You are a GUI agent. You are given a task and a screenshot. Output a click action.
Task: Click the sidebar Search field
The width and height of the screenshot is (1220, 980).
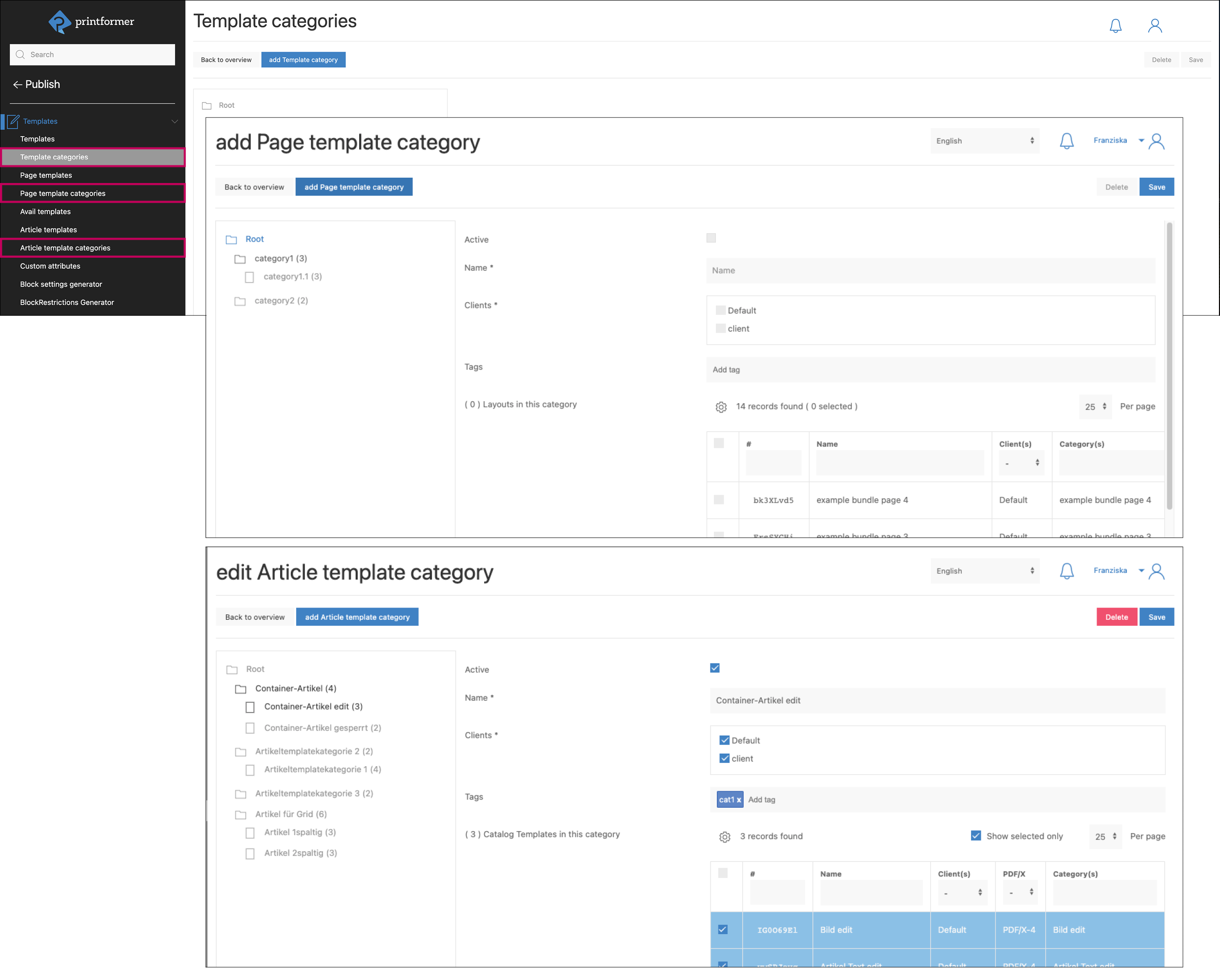[92, 55]
